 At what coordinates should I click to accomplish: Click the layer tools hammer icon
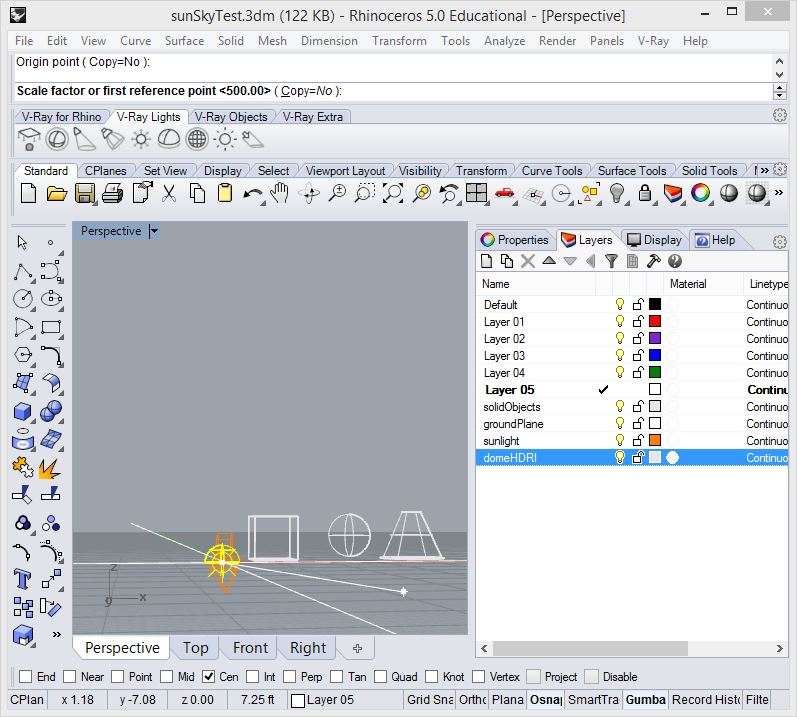(x=654, y=261)
